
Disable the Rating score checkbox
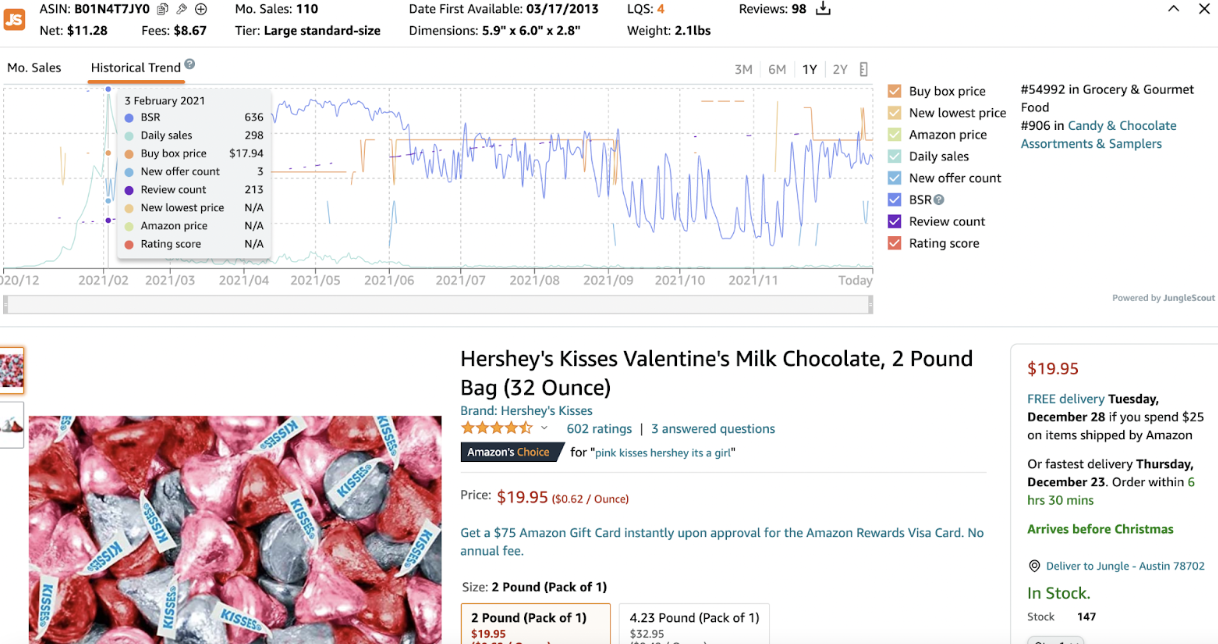(x=895, y=243)
